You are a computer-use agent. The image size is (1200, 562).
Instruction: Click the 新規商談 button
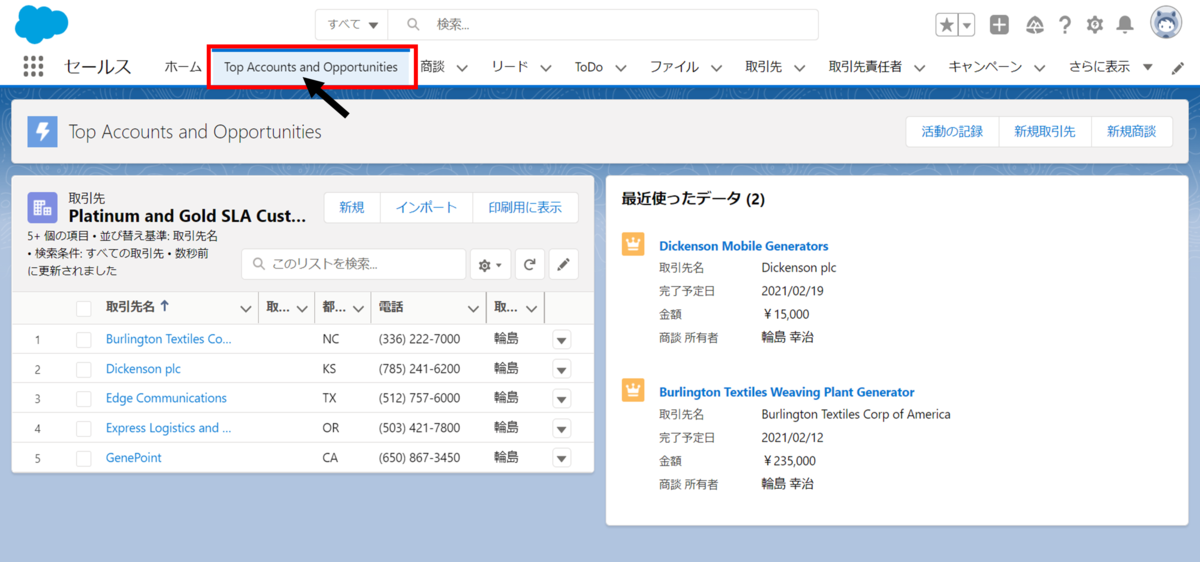point(1131,131)
